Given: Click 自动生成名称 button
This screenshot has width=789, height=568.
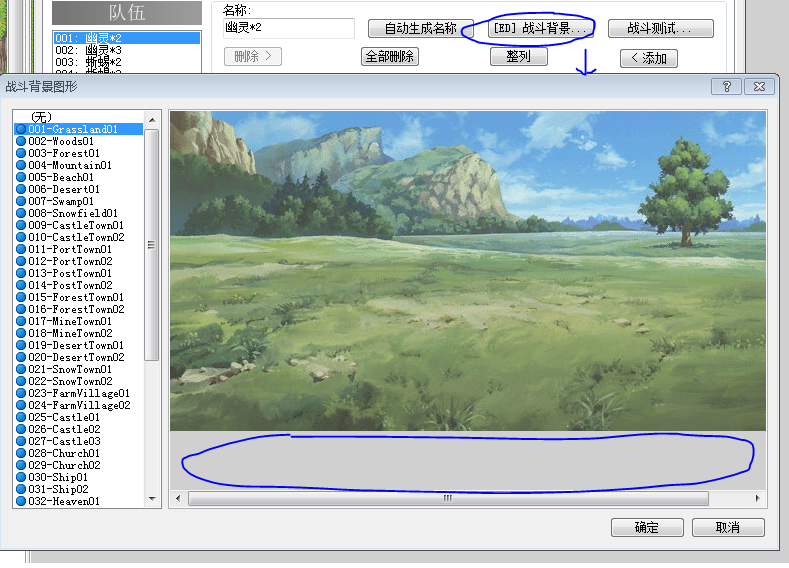Looking at the screenshot, I should [420, 29].
